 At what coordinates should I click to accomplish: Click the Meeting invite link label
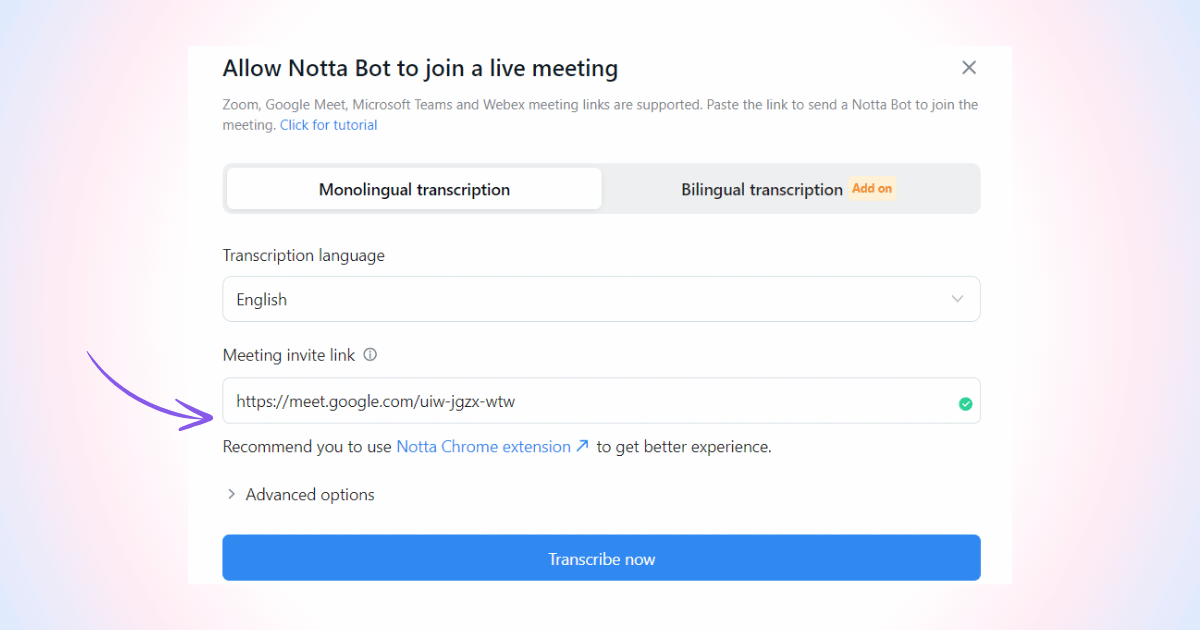289,355
